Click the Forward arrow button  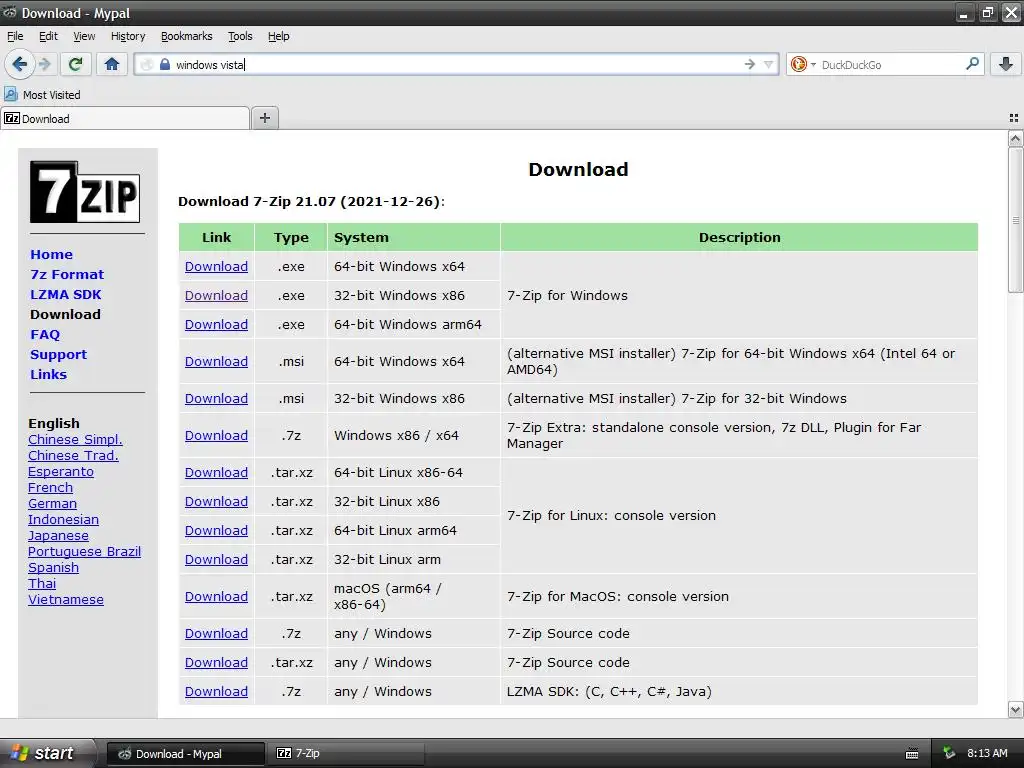coord(45,64)
